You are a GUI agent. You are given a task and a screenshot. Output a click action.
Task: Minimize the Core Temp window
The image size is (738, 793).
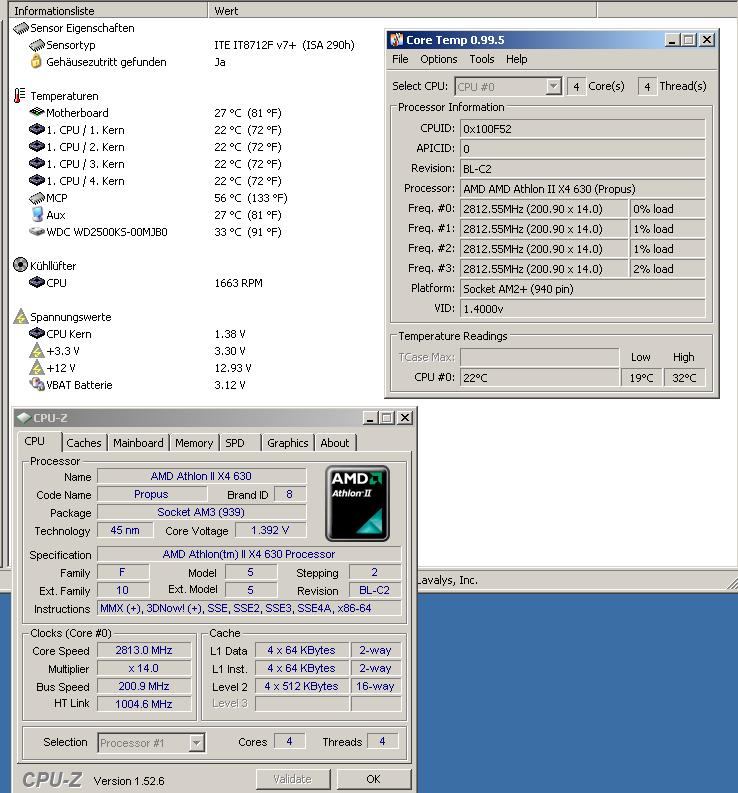click(671, 40)
